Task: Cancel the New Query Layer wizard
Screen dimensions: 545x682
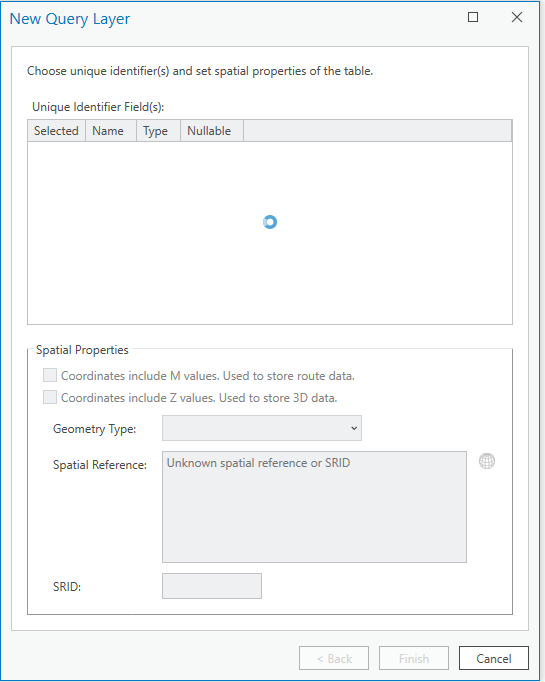Action: pyautogui.click(x=494, y=658)
